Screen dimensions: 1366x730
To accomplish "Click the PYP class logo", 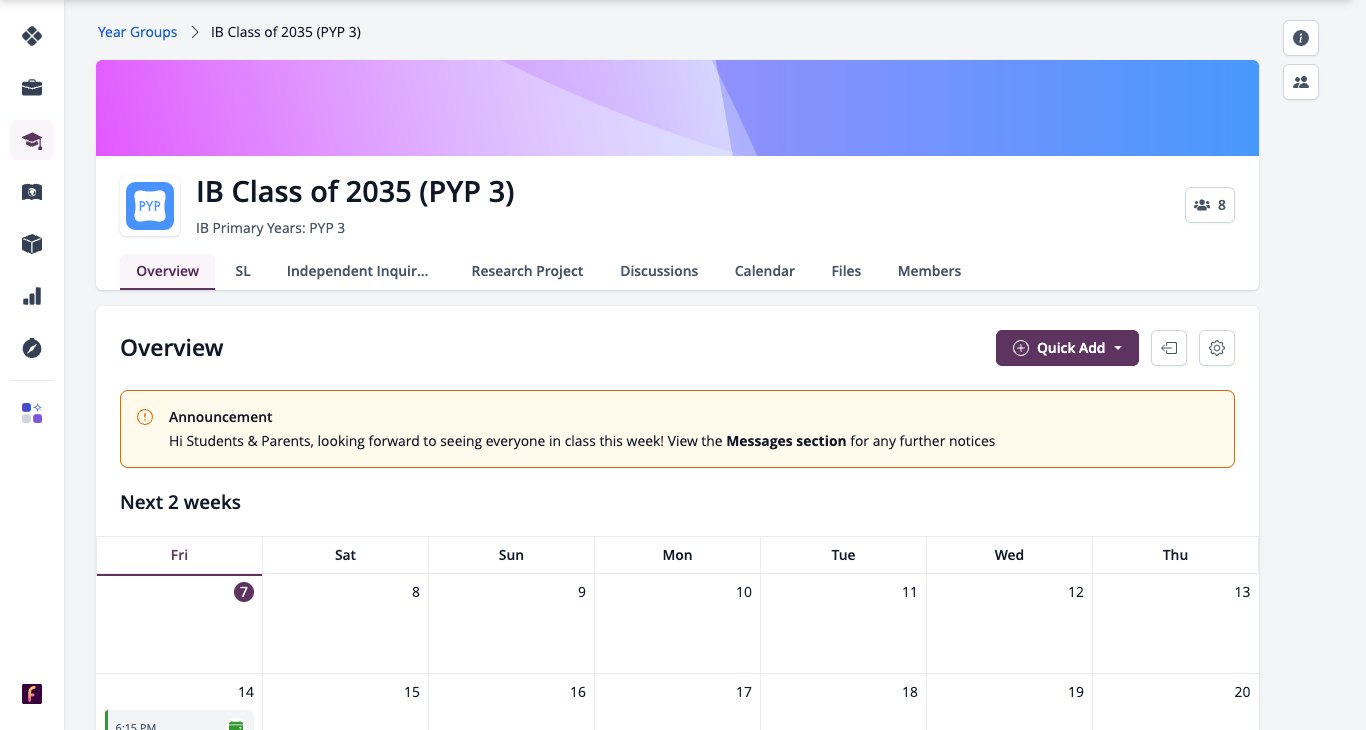I will point(150,207).
